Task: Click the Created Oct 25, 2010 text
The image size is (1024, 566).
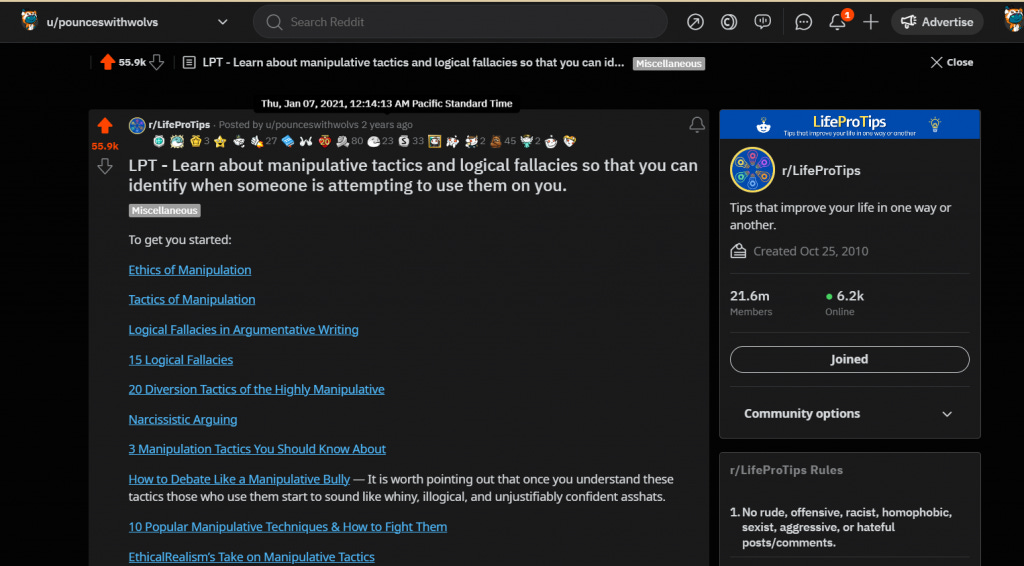Action: (810, 251)
